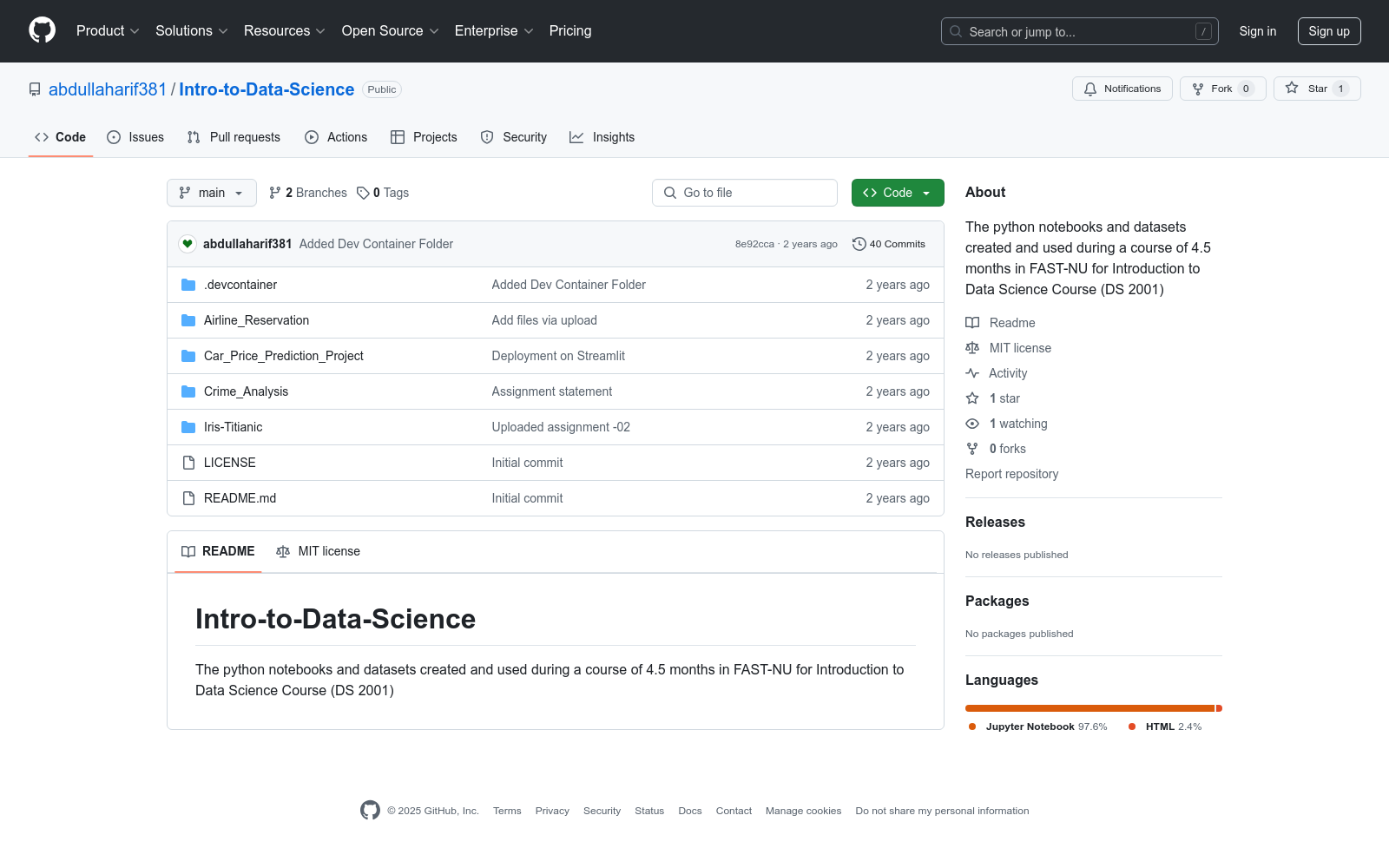This screenshot has height=868, width=1389.
Task: Open the green Code dropdown button
Action: point(898,193)
